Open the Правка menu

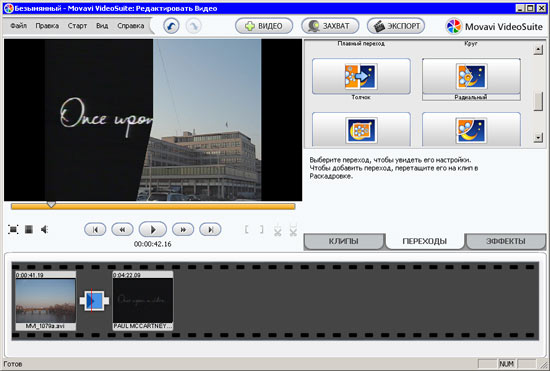coord(47,26)
